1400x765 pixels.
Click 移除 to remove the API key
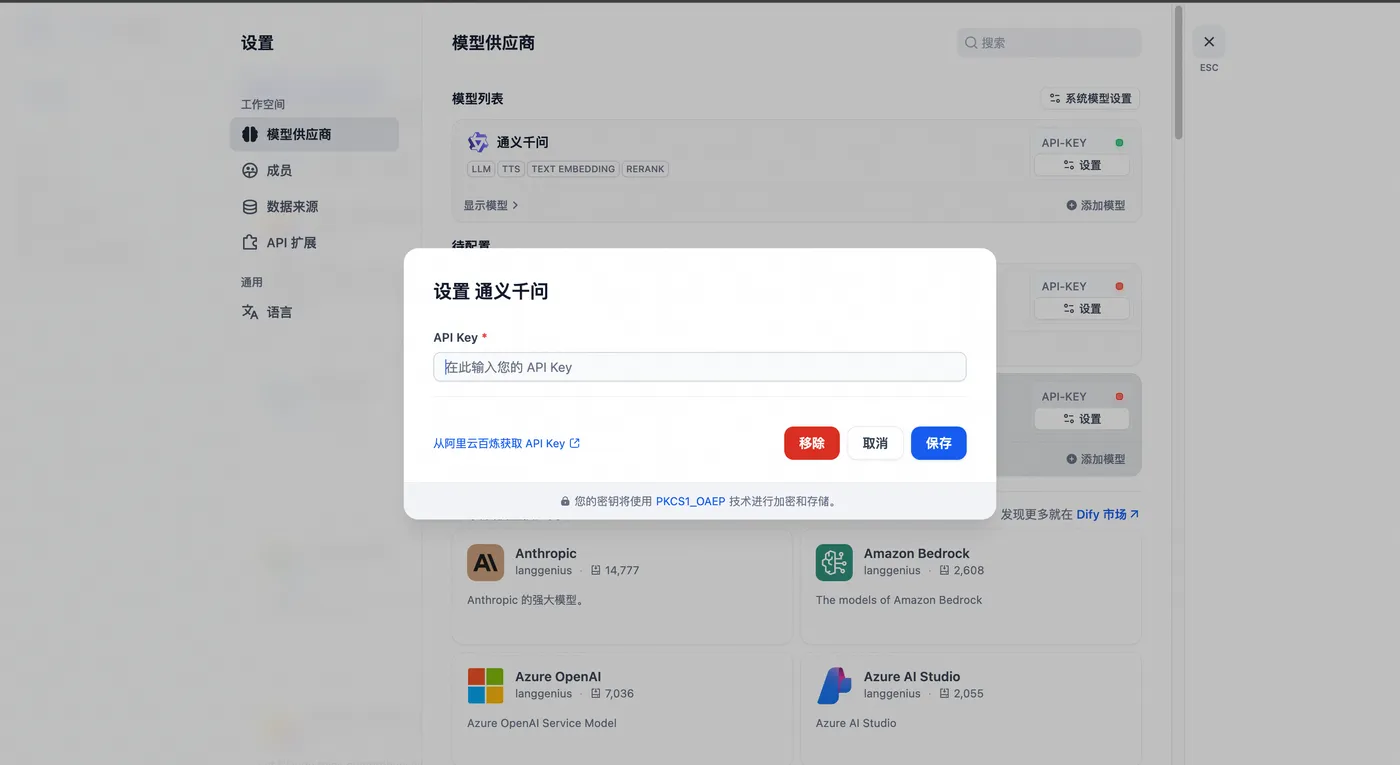812,443
